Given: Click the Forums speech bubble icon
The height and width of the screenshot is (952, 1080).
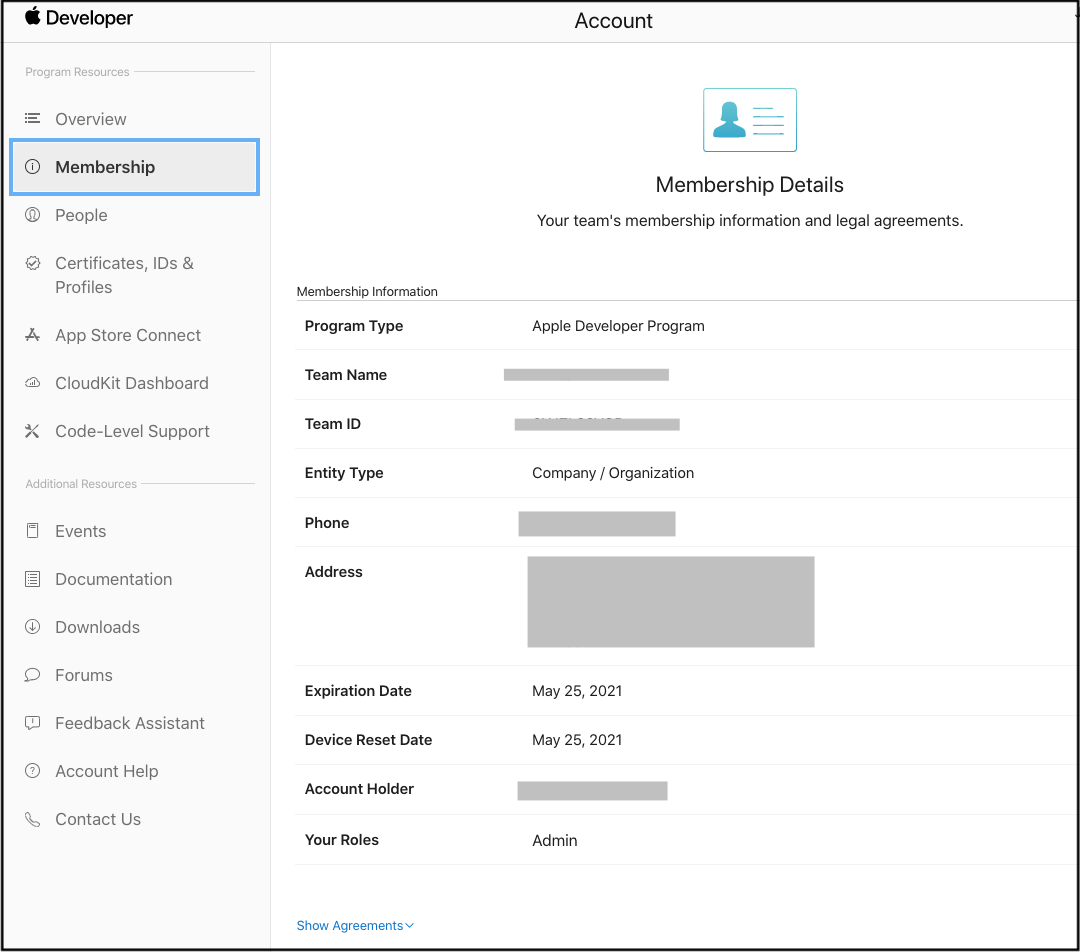Looking at the screenshot, I should (33, 675).
